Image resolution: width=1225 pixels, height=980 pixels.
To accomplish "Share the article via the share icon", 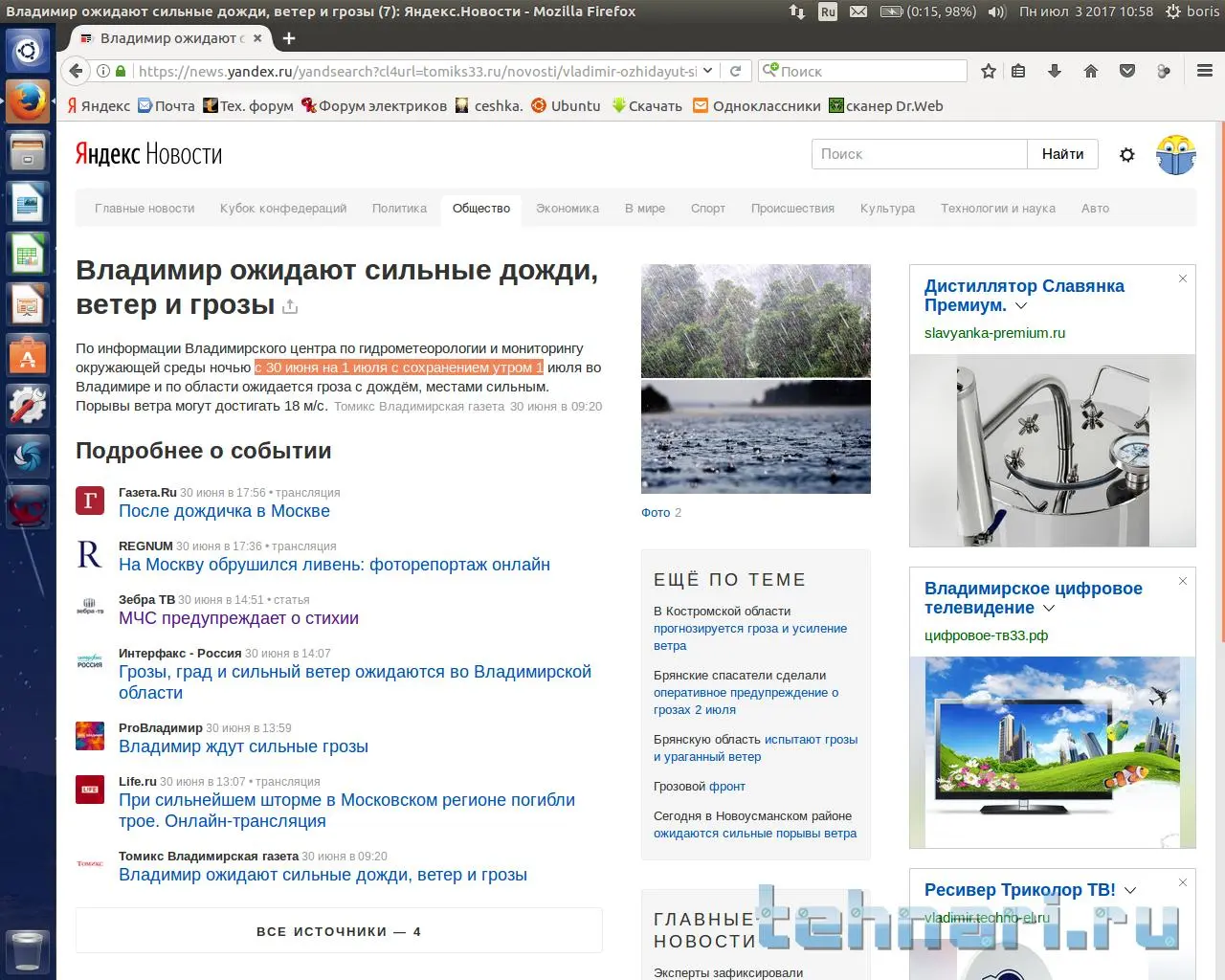I will (x=290, y=306).
